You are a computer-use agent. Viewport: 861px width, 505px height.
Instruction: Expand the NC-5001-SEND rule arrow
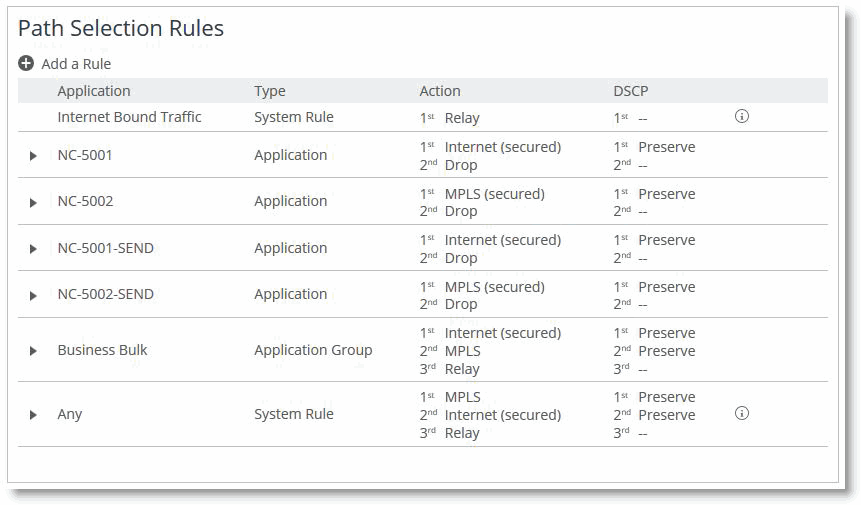[x=33, y=249]
